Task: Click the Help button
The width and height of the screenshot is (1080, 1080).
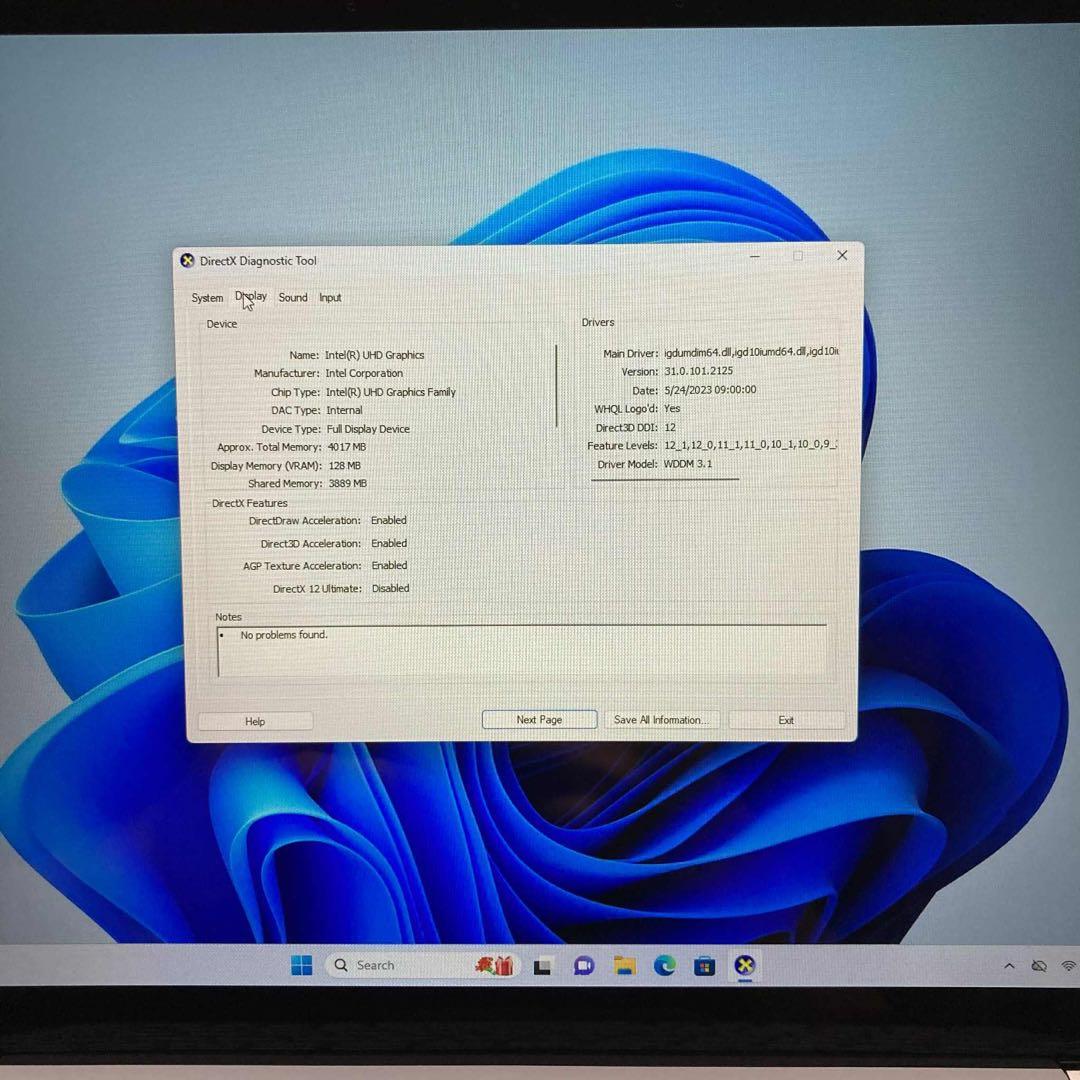Action: 255,721
